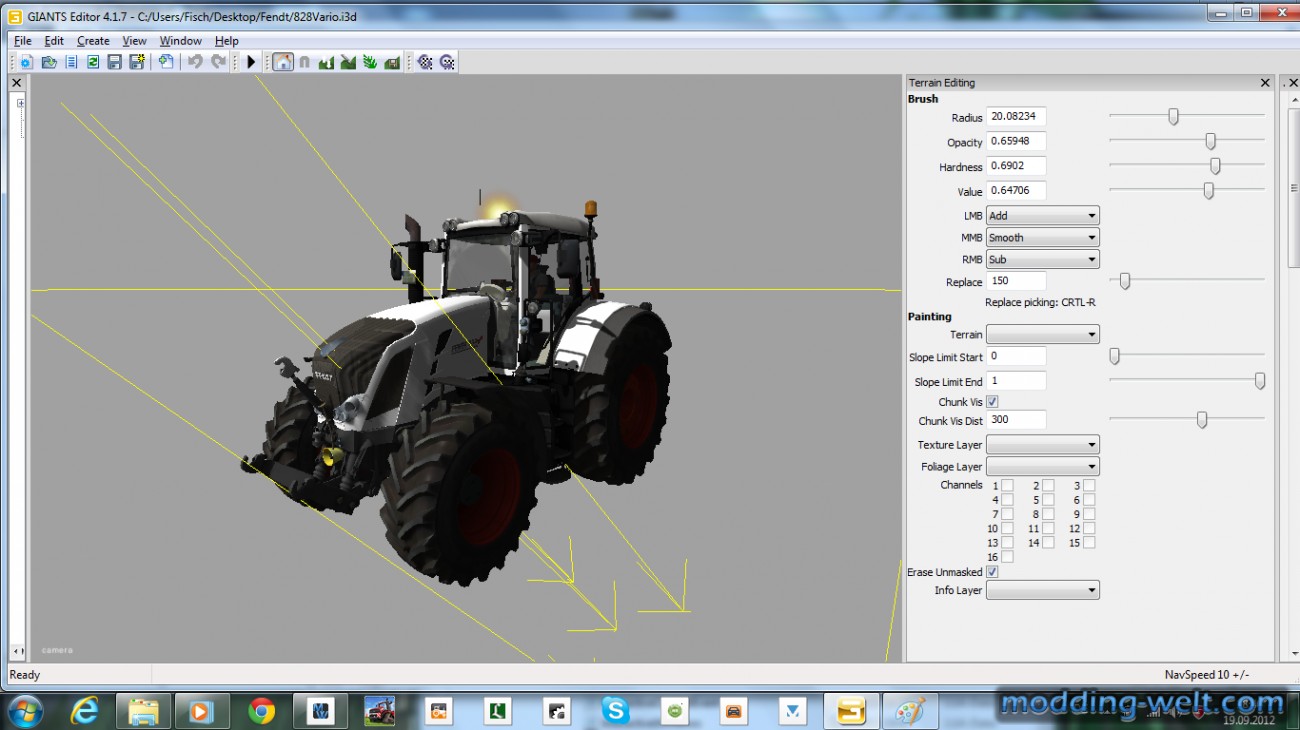Click the Opacity value field
The image size is (1300, 730).
tap(1016, 141)
